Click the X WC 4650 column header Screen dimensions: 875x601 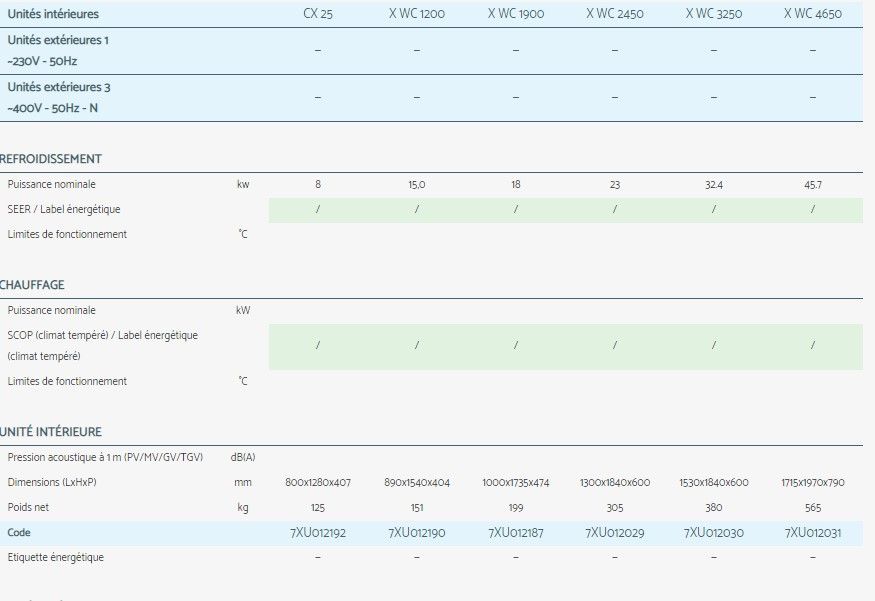click(x=812, y=14)
